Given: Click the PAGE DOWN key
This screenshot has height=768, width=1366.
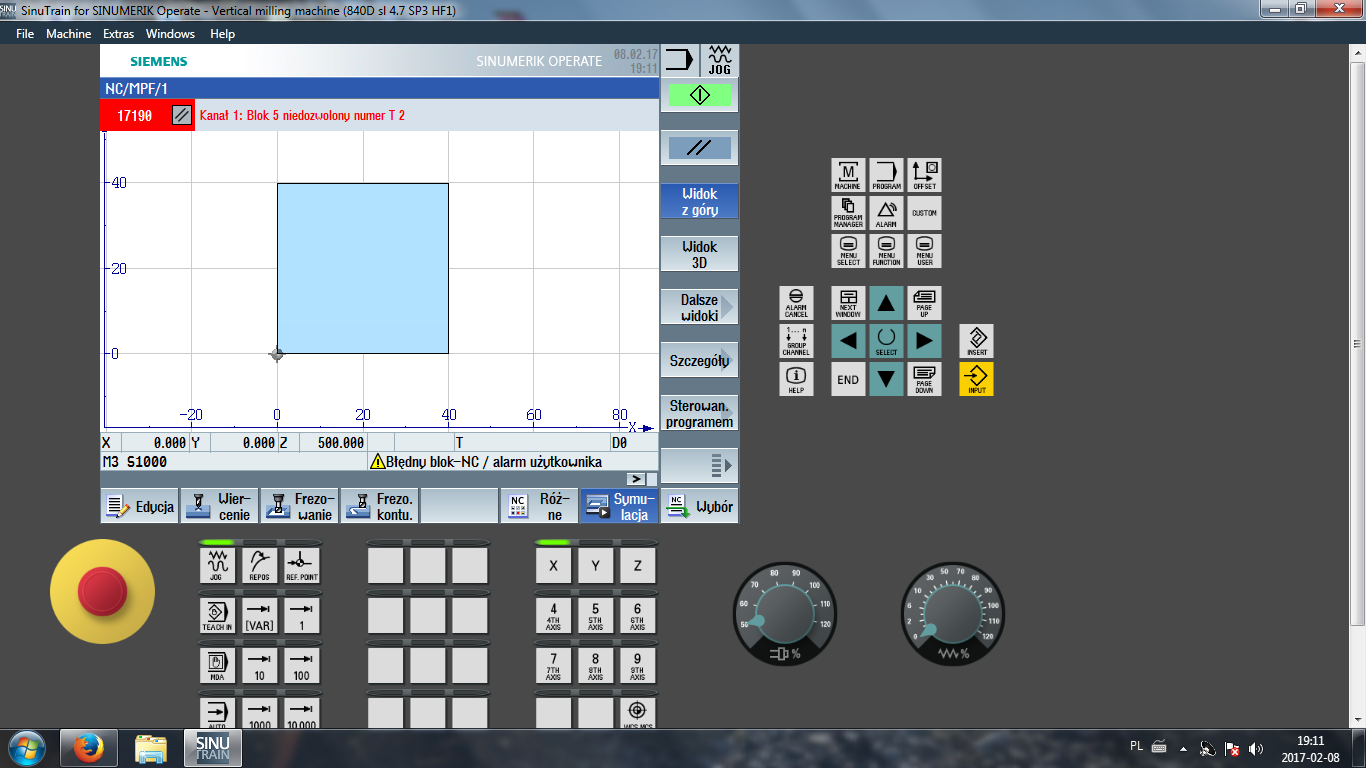Looking at the screenshot, I should tap(924, 379).
